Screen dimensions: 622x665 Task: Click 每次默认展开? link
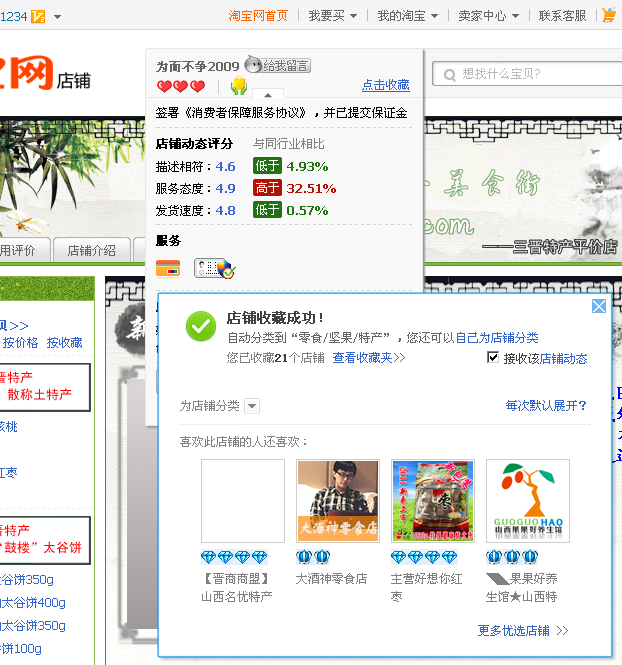[x=546, y=405]
